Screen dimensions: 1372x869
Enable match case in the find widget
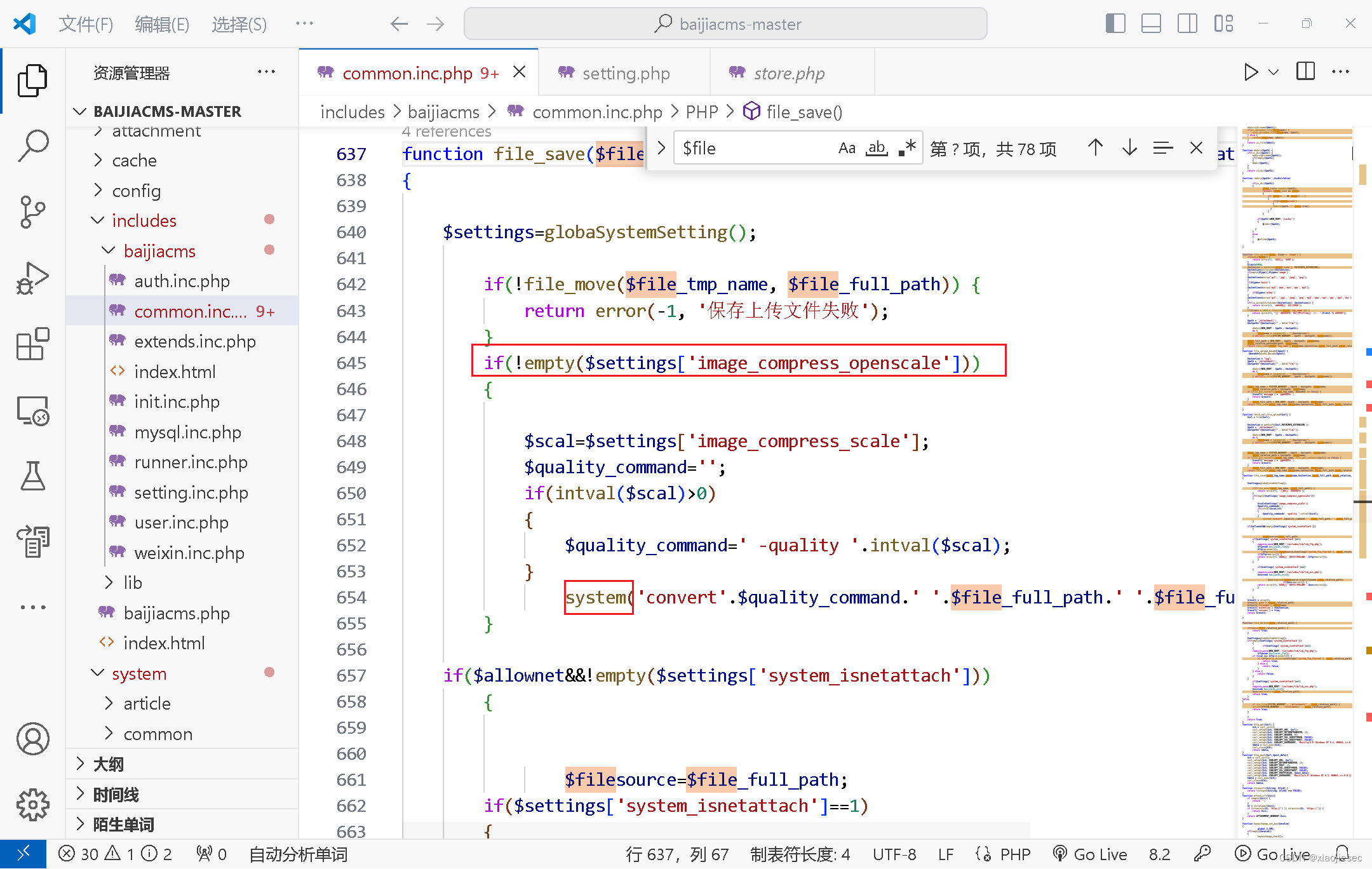tap(847, 147)
